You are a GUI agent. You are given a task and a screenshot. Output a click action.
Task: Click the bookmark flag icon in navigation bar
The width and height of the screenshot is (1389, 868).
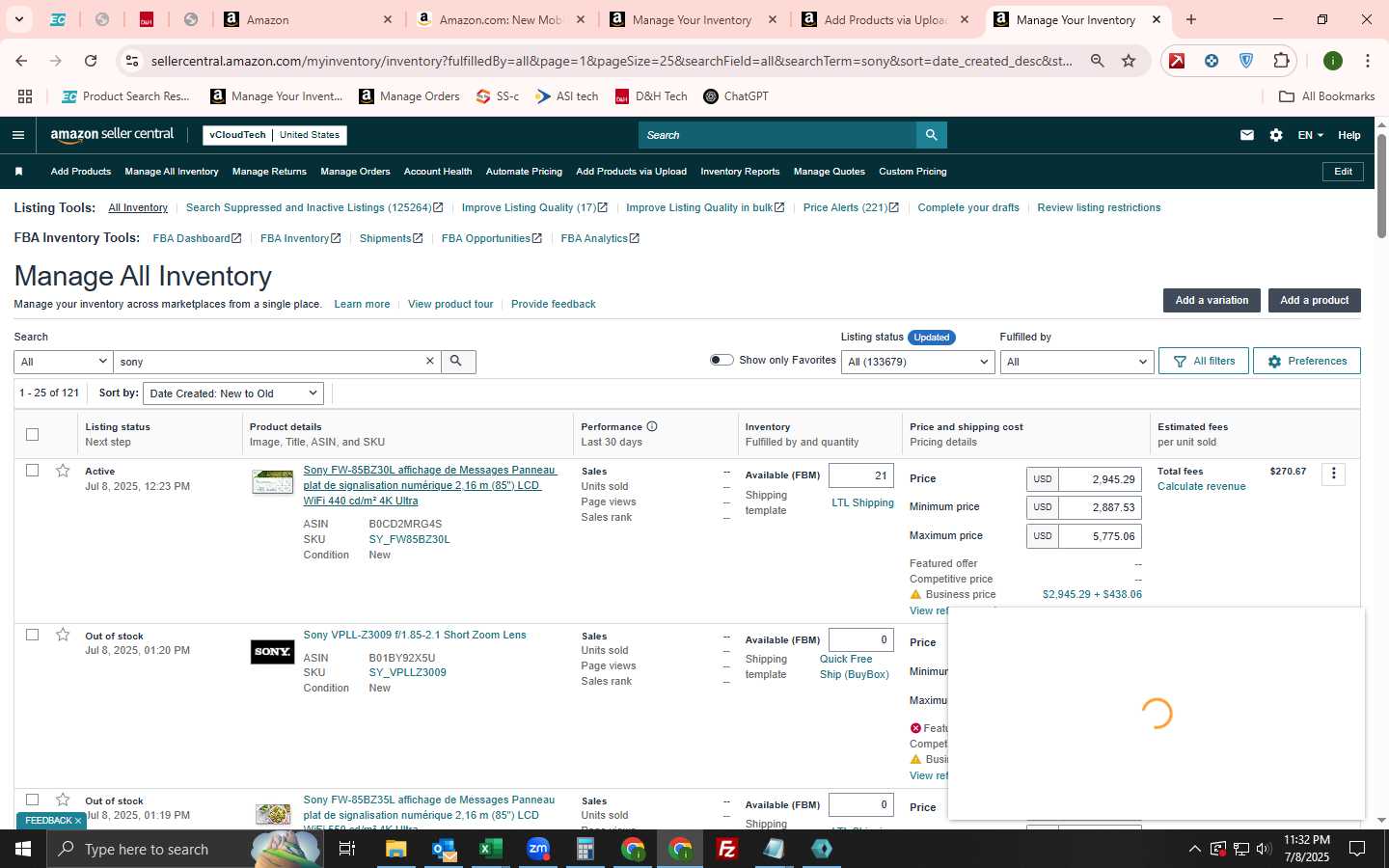pos(18,172)
